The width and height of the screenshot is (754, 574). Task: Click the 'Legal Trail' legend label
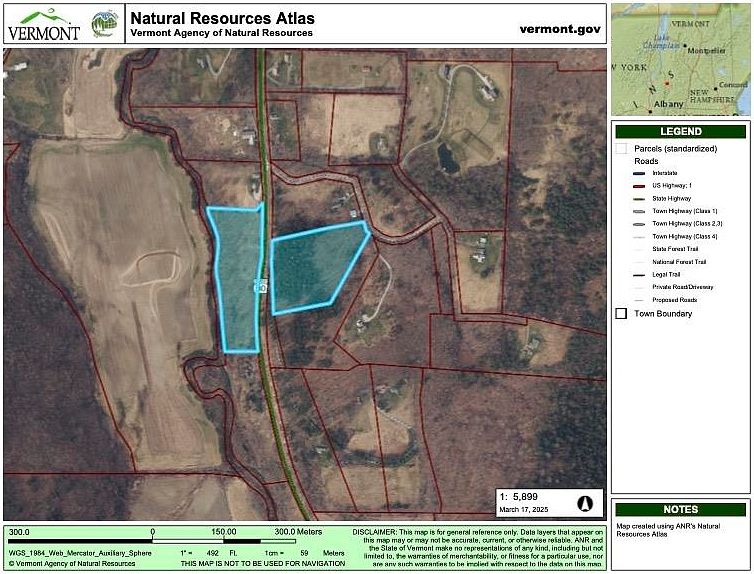(x=666, y=275)
